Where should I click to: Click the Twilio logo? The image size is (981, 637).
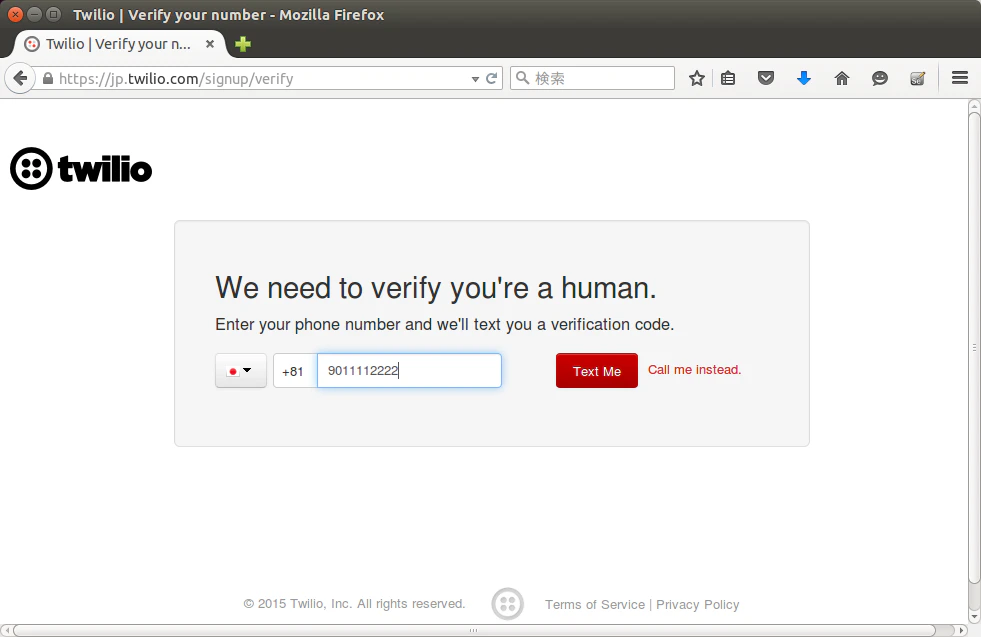[x=81, y=168]
